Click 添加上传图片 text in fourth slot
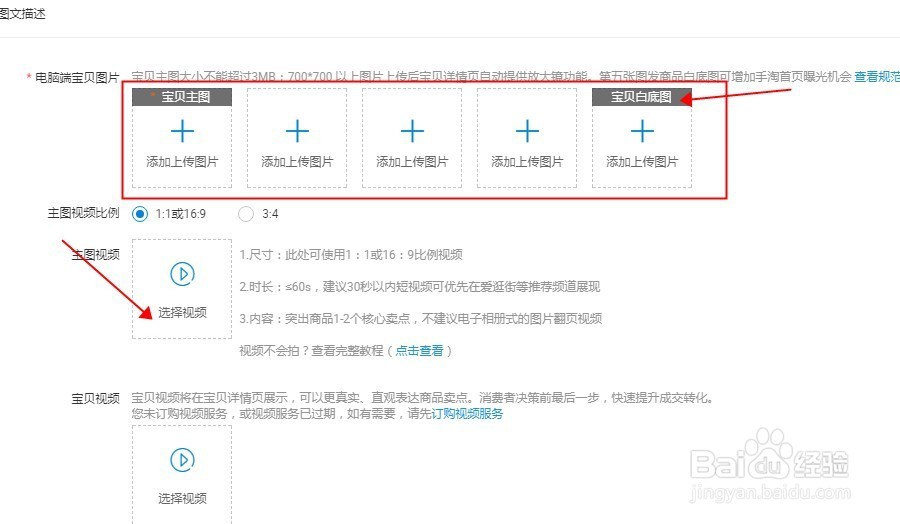Screen dimensions: 900x524 click(x=527, y=162)
